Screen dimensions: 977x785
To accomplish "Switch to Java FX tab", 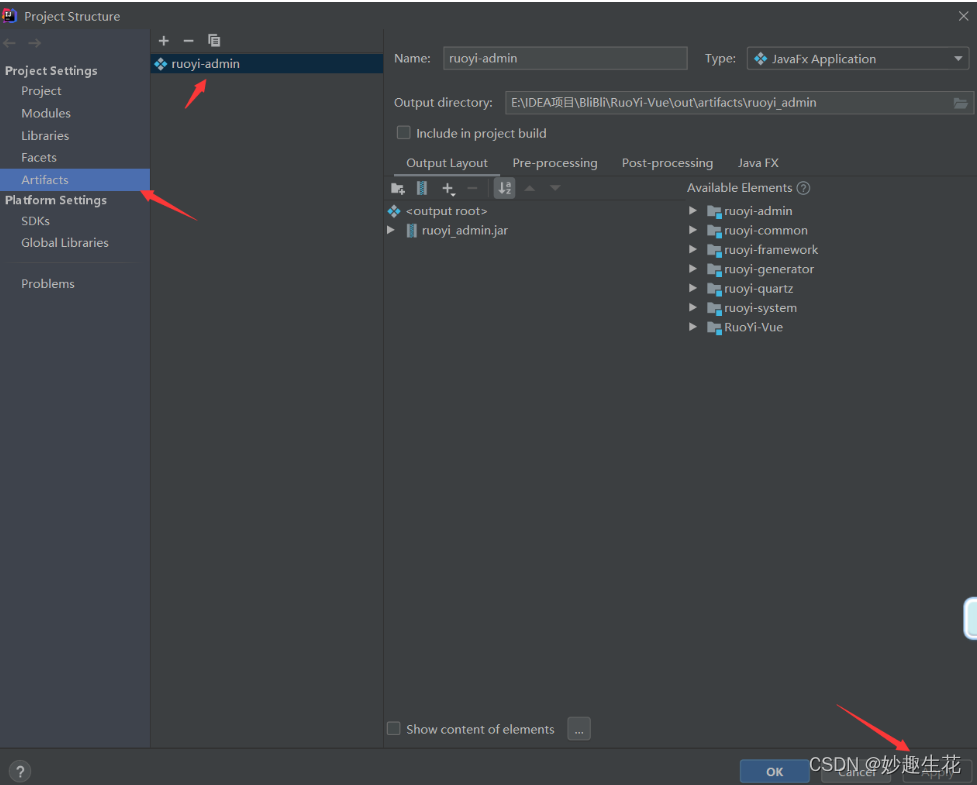I will click(x=758, y=163).
